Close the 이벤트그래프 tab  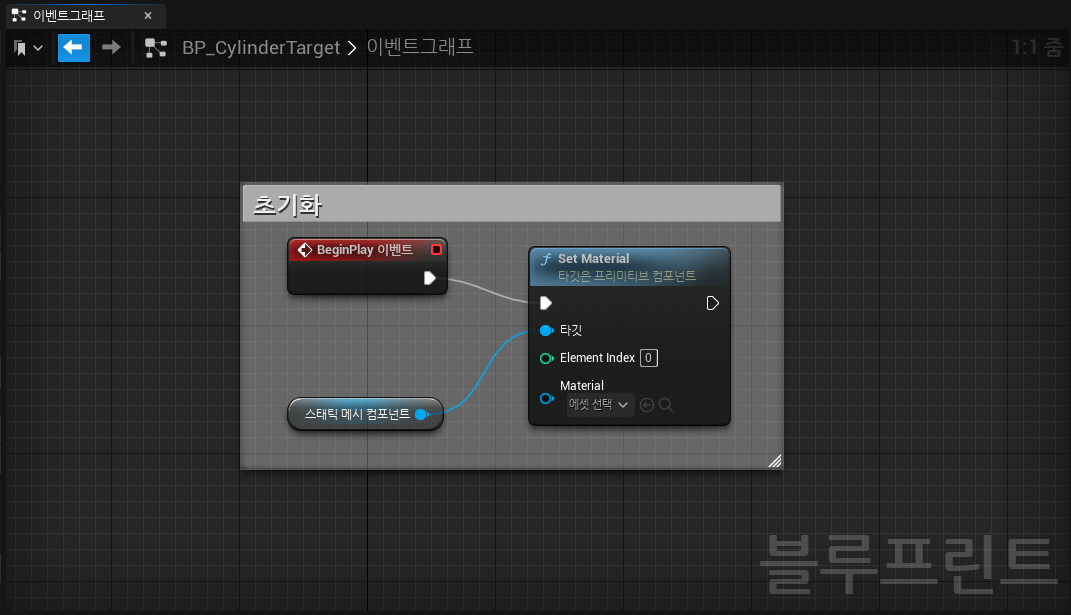pos(148,15)
